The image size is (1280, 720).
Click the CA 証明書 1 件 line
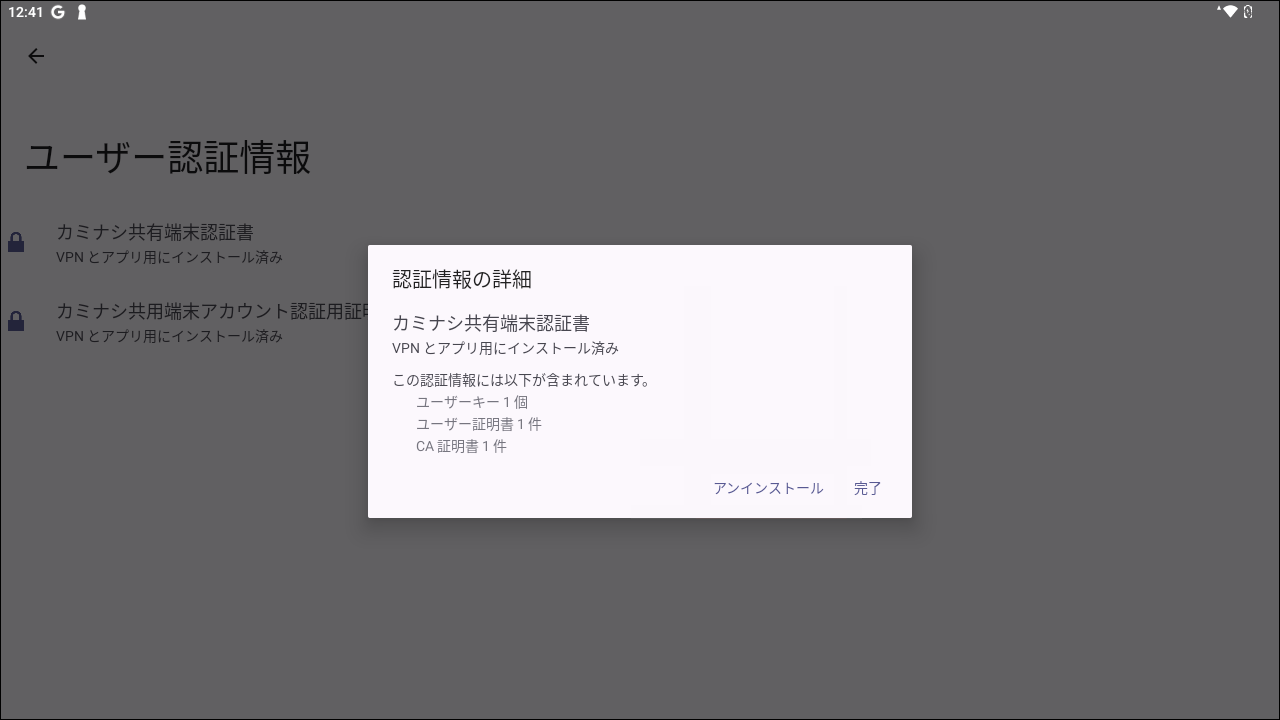461,446
